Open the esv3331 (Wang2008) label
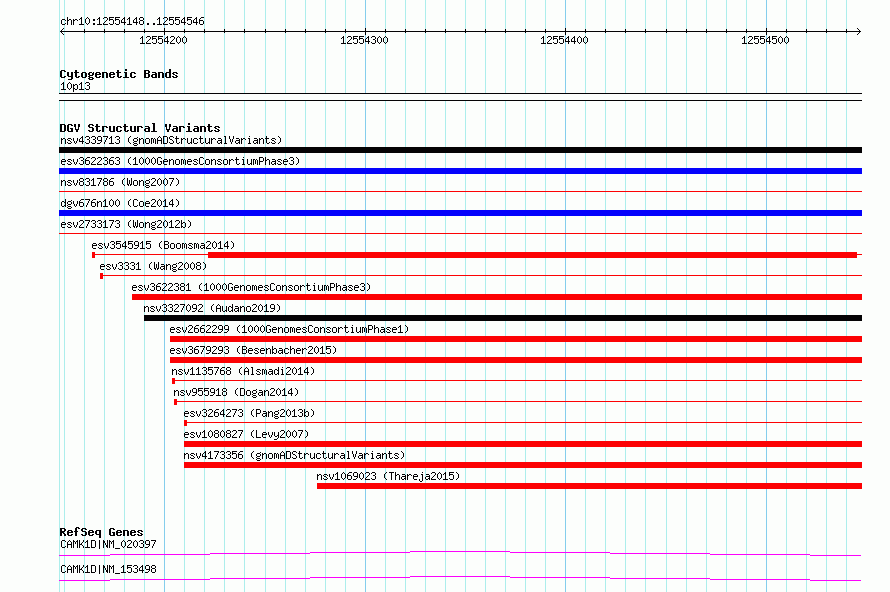 tap(153, 266)
